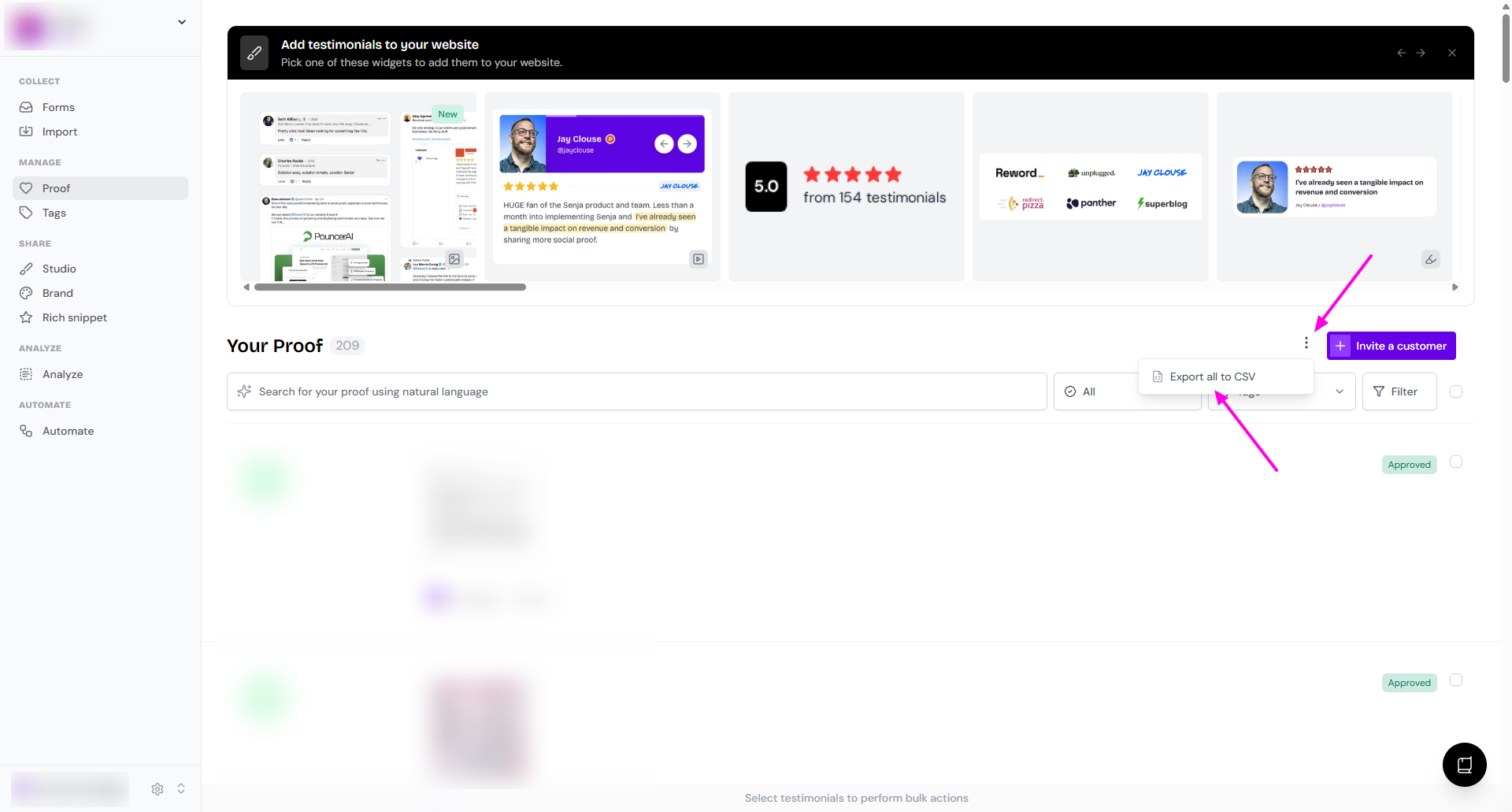Expand the workspace switcher dropdown
The height and width of the screenshot is (812, 1512).
(182, 22)
